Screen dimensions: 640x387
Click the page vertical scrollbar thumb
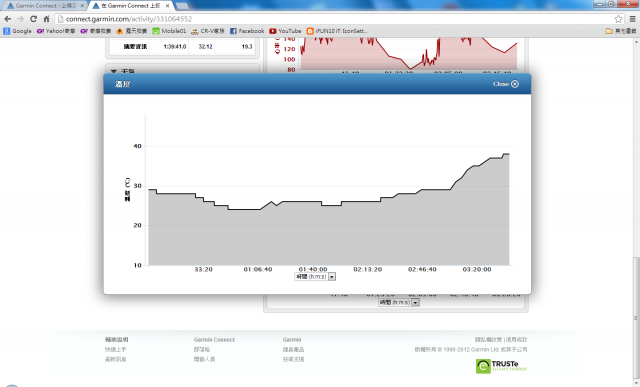click(636, 318)
